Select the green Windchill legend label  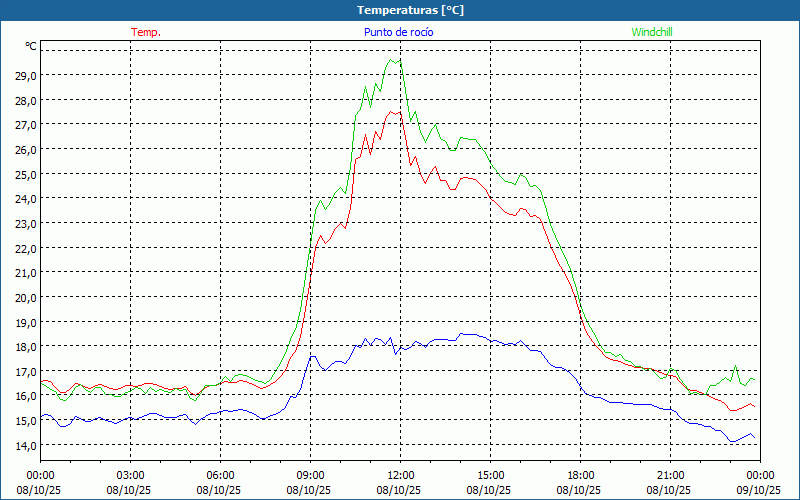point(652,32)
